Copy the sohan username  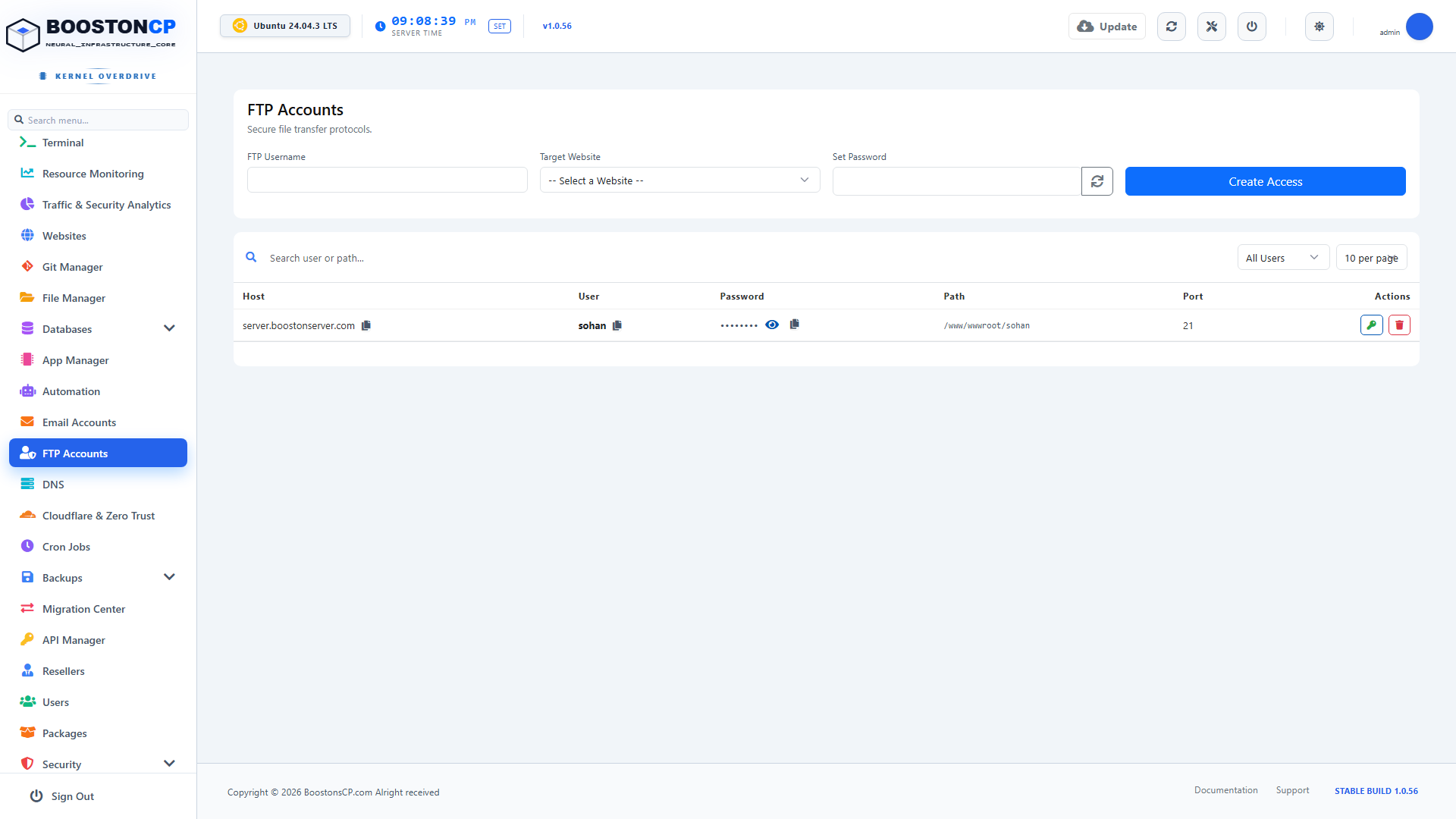click(617, 325)
